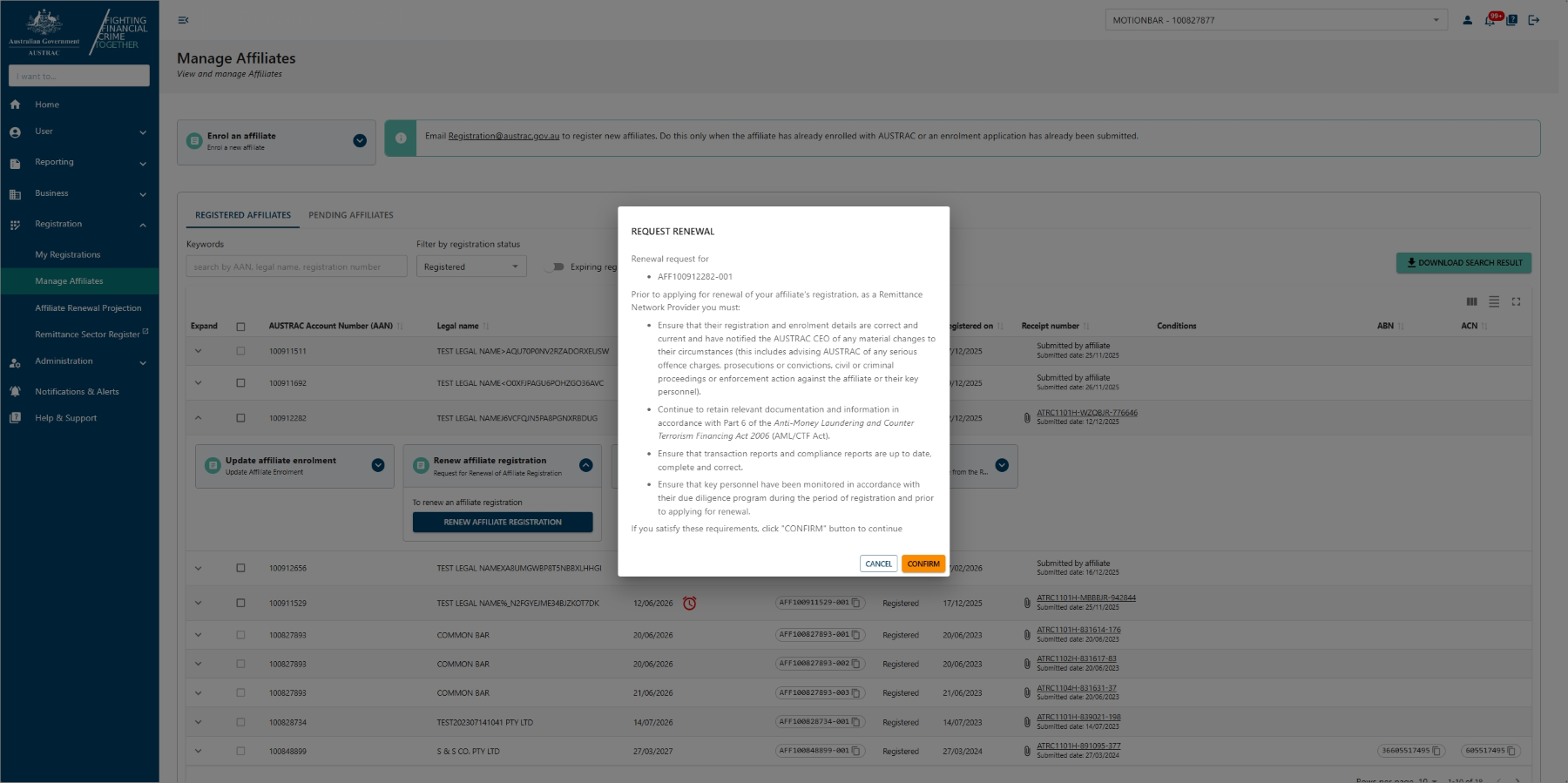Open receipt link ATRC1101H-891095-377
This screenshot has height=783, width=1568.
click(x=1078, y=746)
